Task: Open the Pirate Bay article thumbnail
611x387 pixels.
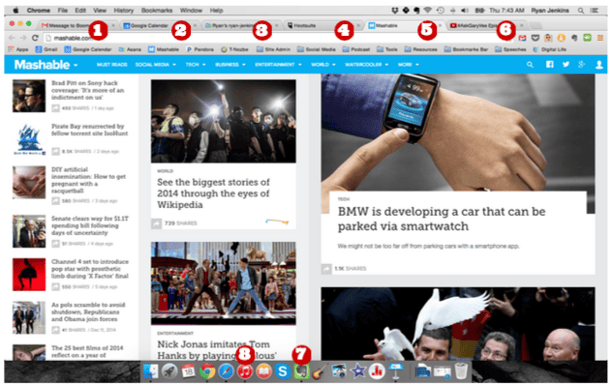Action: coord(29,139)
